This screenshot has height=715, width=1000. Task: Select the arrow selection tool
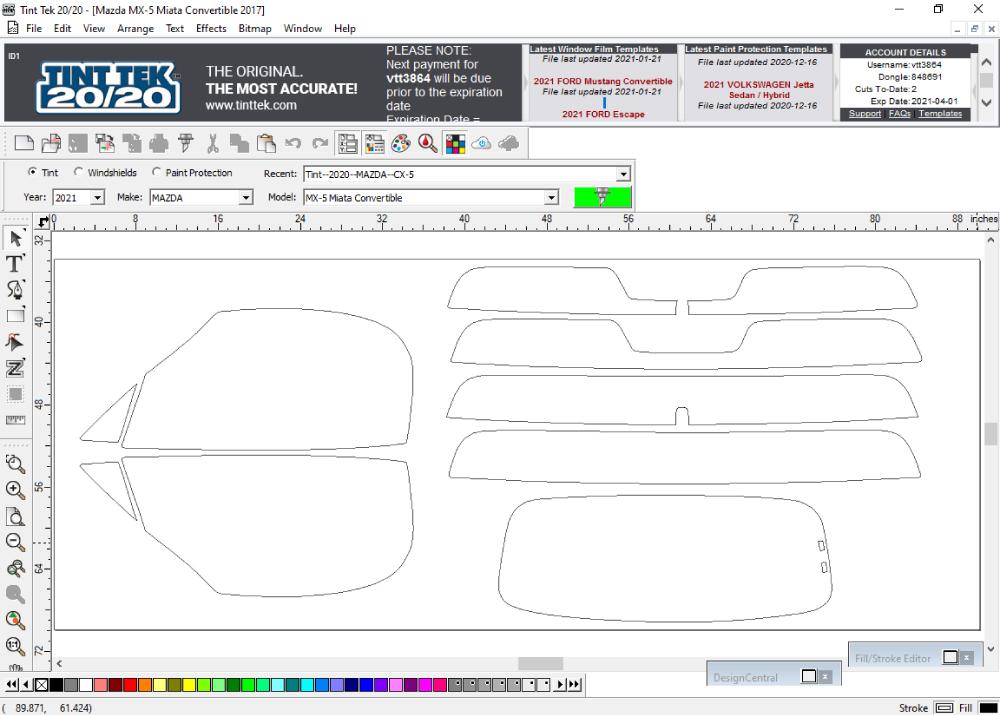pyautogui.click(x=14, y=239)
